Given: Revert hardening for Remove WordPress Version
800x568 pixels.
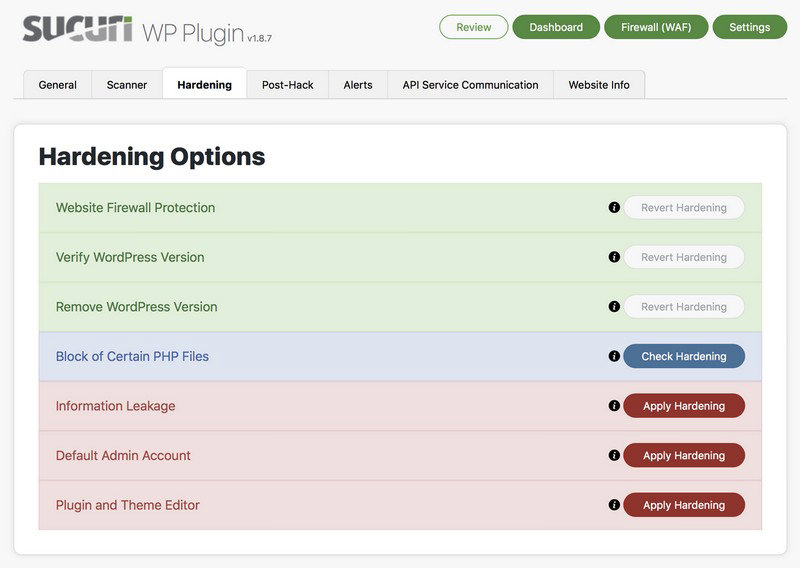Looking at the screenshot, I should (x=684, y=307).
